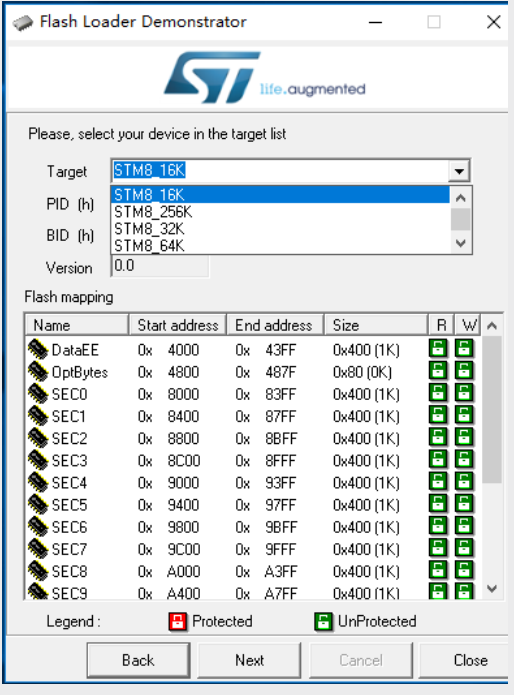Click the target list scroll down arrow
Viewport: 514px width, 695px height.
point(460,243)
